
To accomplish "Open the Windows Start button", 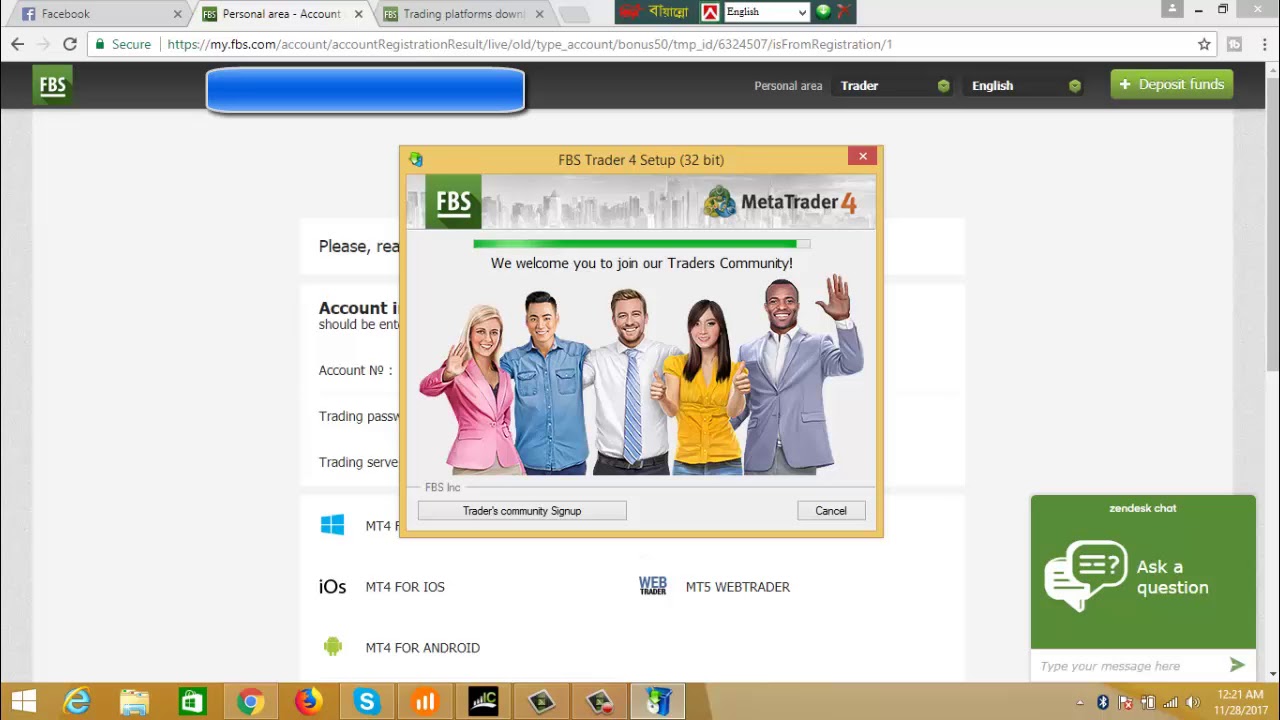I will 24,702.
